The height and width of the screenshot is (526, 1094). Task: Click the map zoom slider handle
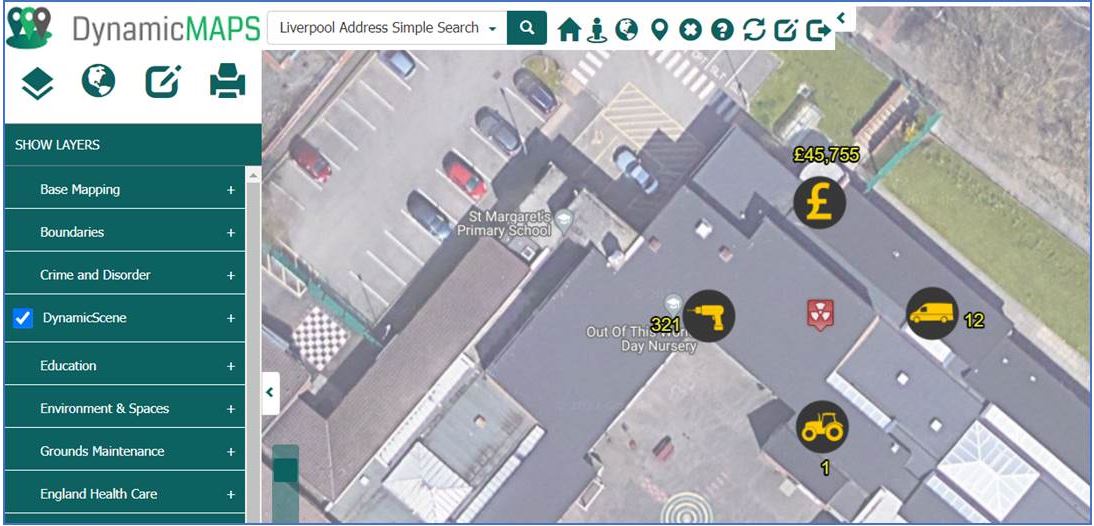(285, 470)
